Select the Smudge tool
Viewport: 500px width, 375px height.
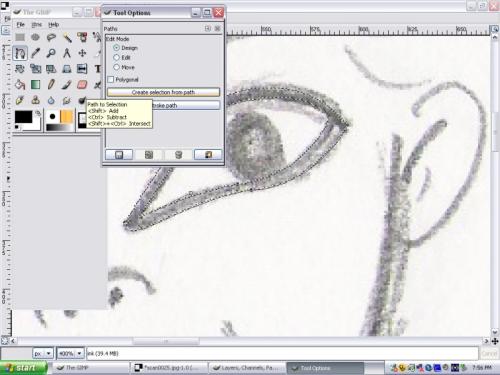pyautogui.click(x=67, y=100)
